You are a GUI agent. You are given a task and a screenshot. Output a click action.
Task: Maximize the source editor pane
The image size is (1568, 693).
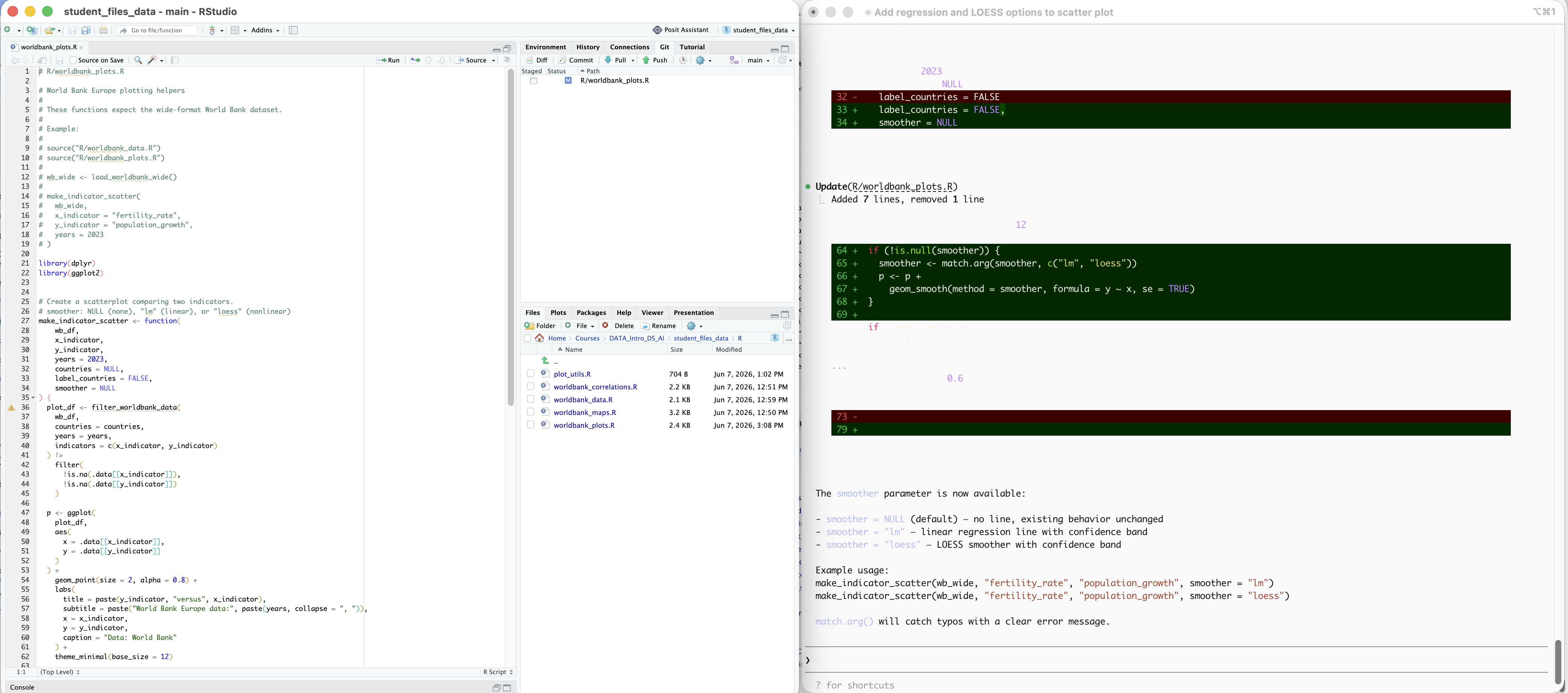[507, 48]
